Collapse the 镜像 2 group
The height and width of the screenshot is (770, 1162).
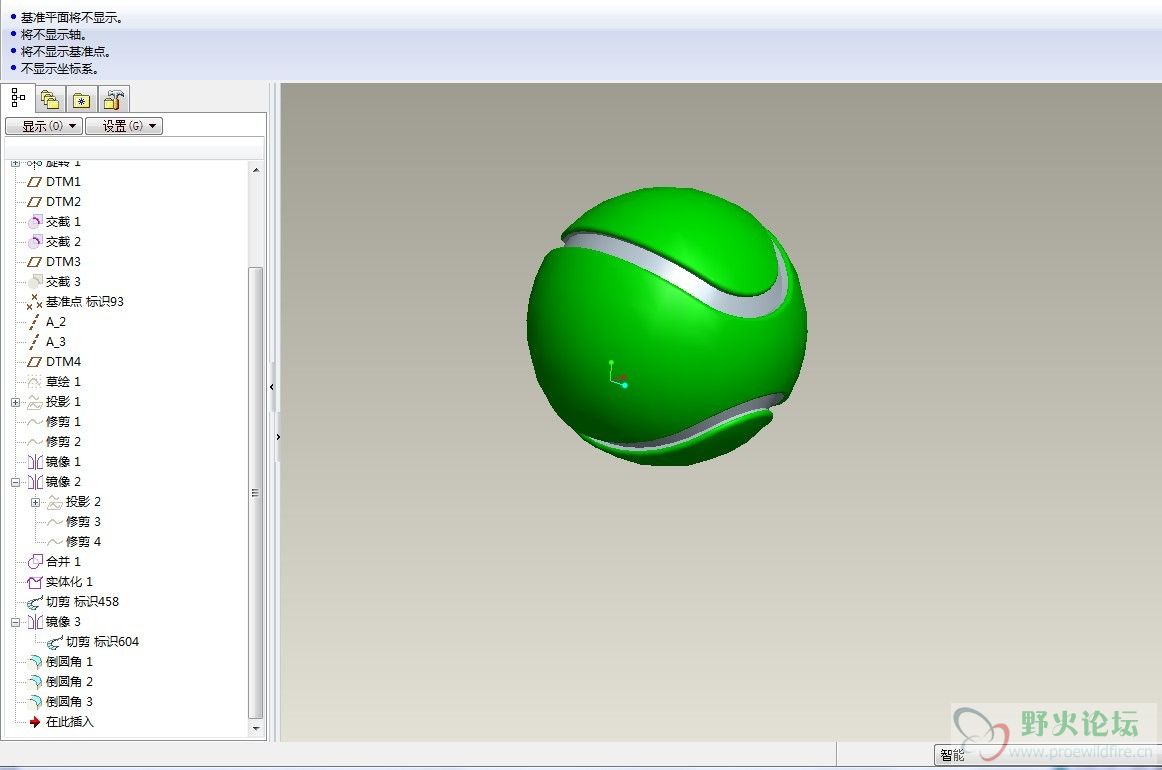[x=16, y=482]
